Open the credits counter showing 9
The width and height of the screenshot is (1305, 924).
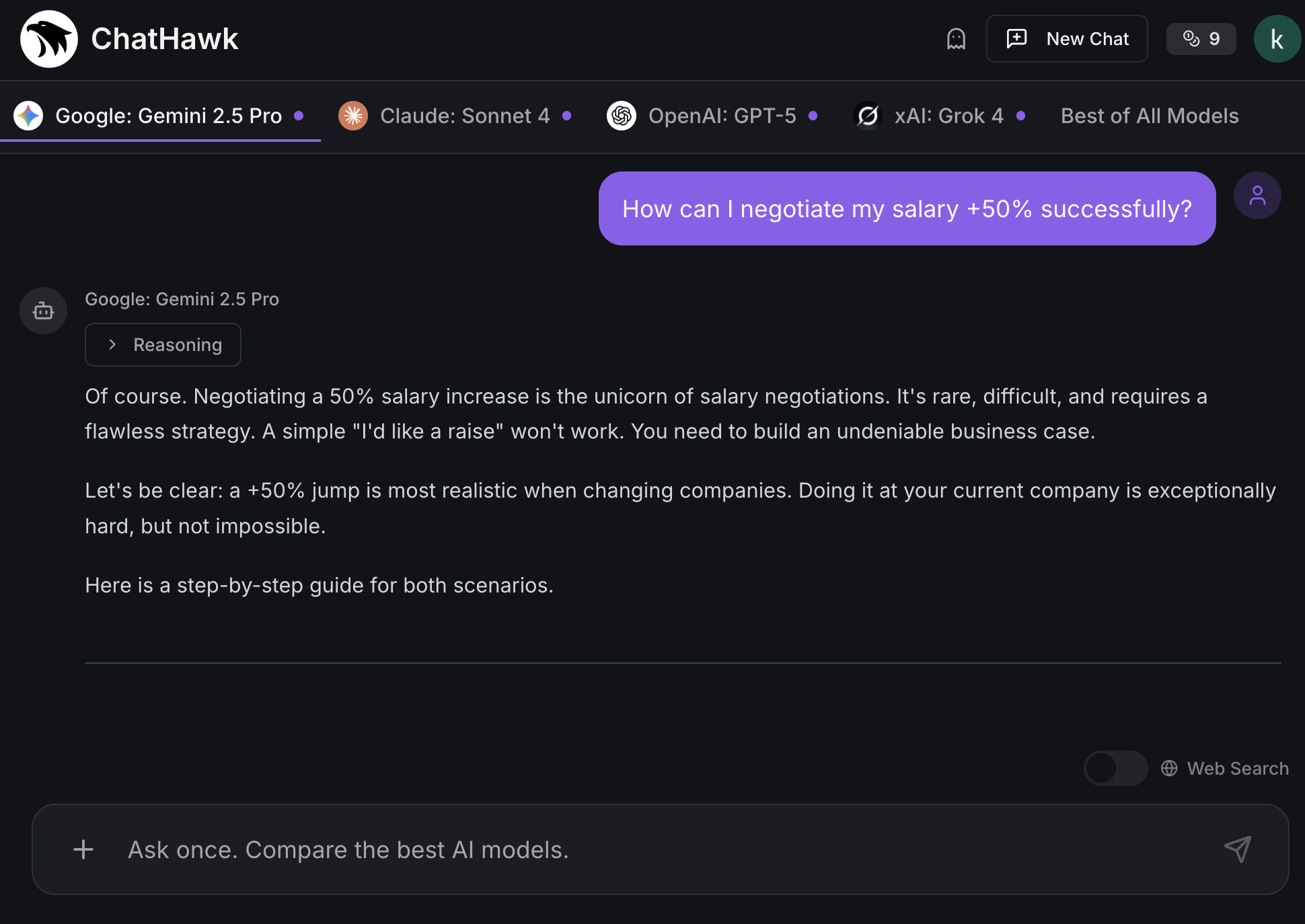1201,39
